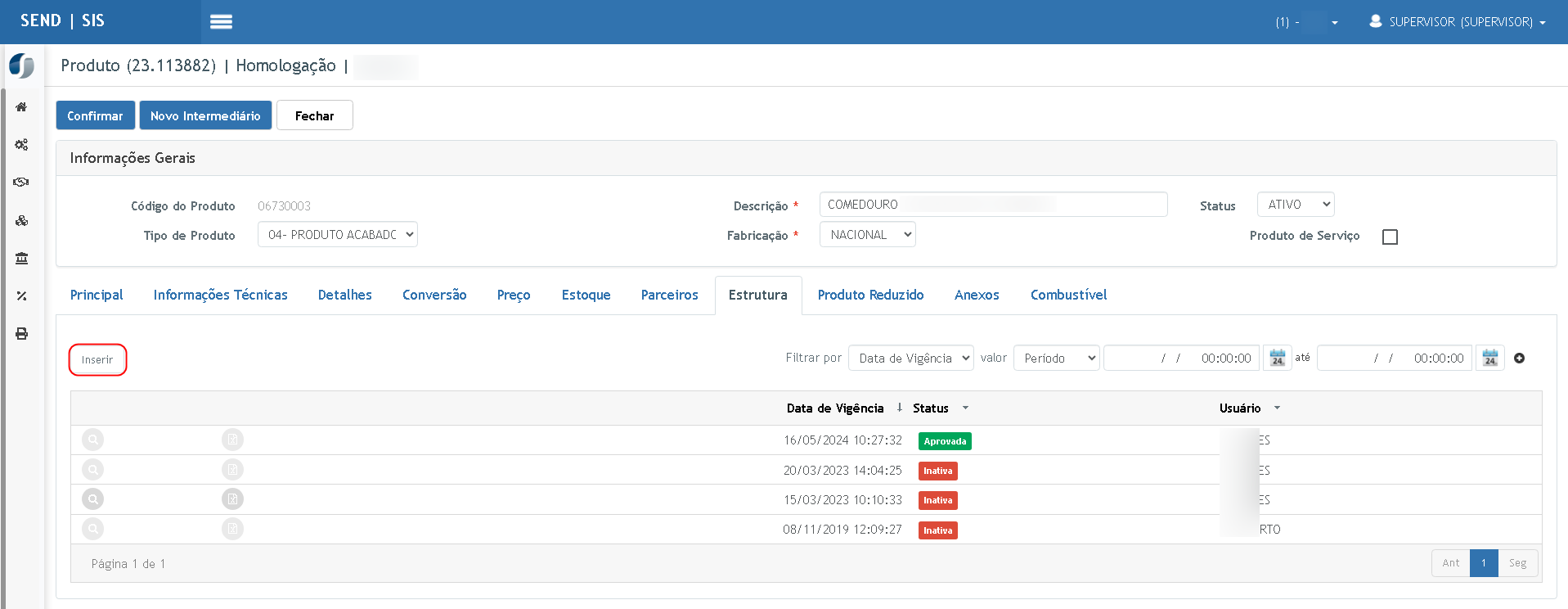Switch to the Conversão tab
The height and width of the screenshot is (609, 1568).
point(434,295)
